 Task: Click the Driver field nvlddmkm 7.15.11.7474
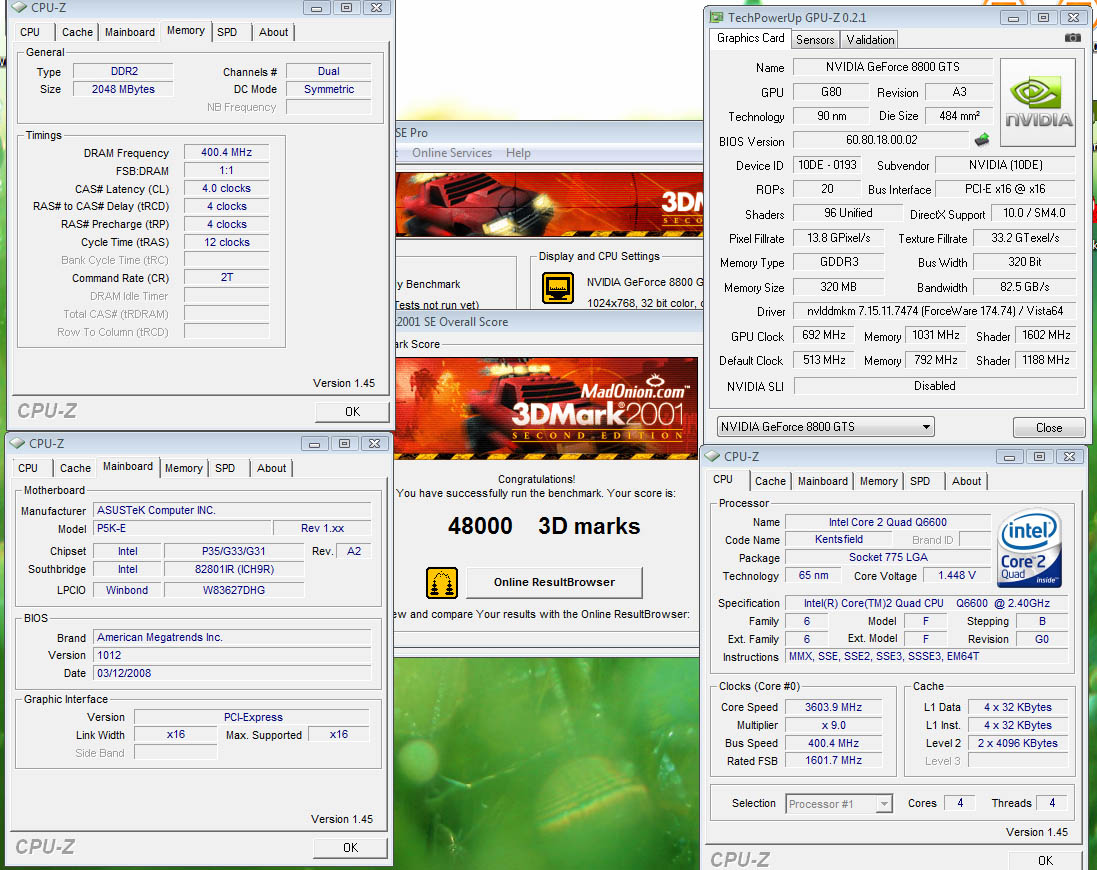[x=935, y=311]
